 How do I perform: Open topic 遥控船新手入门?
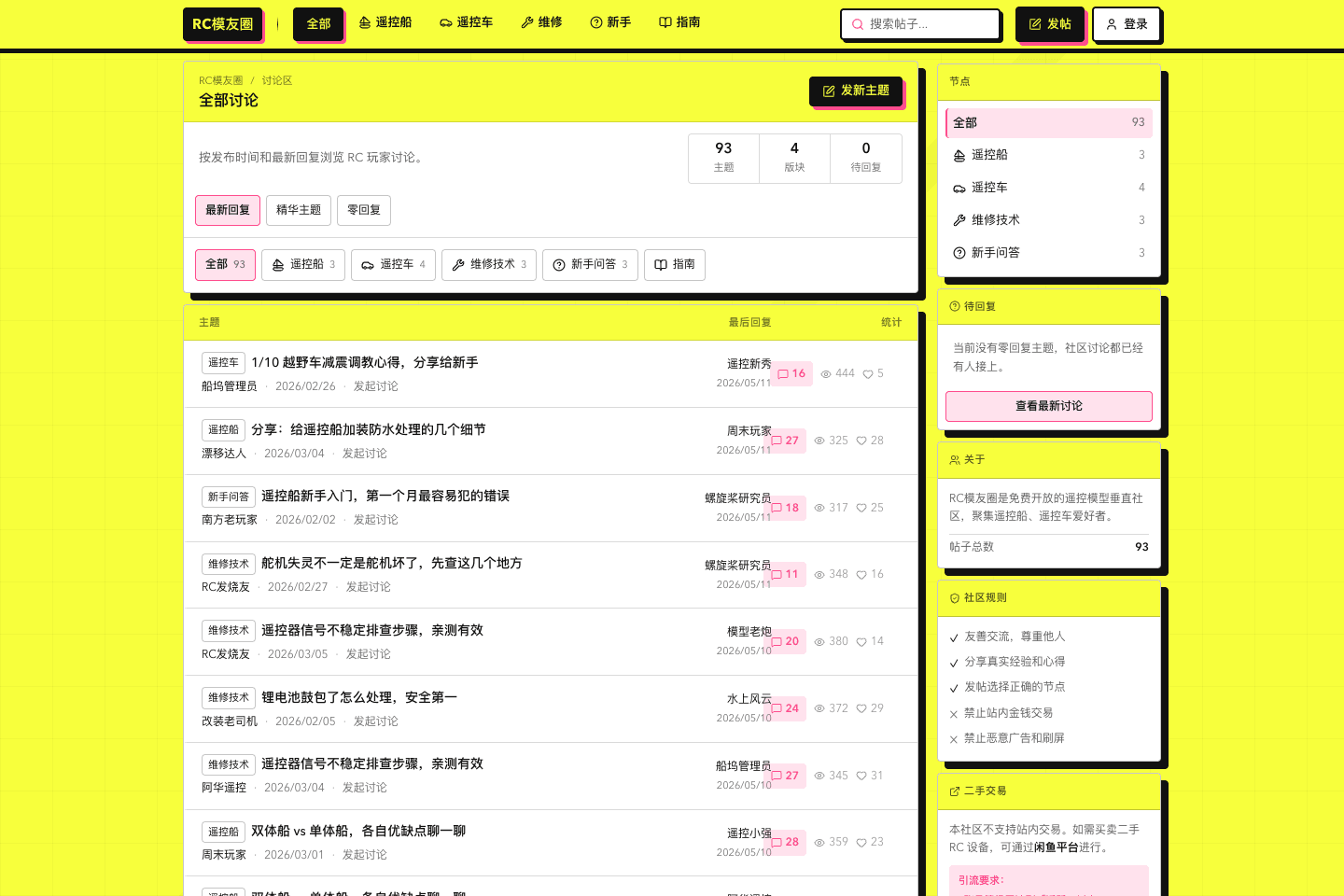[x=385, y=496]
